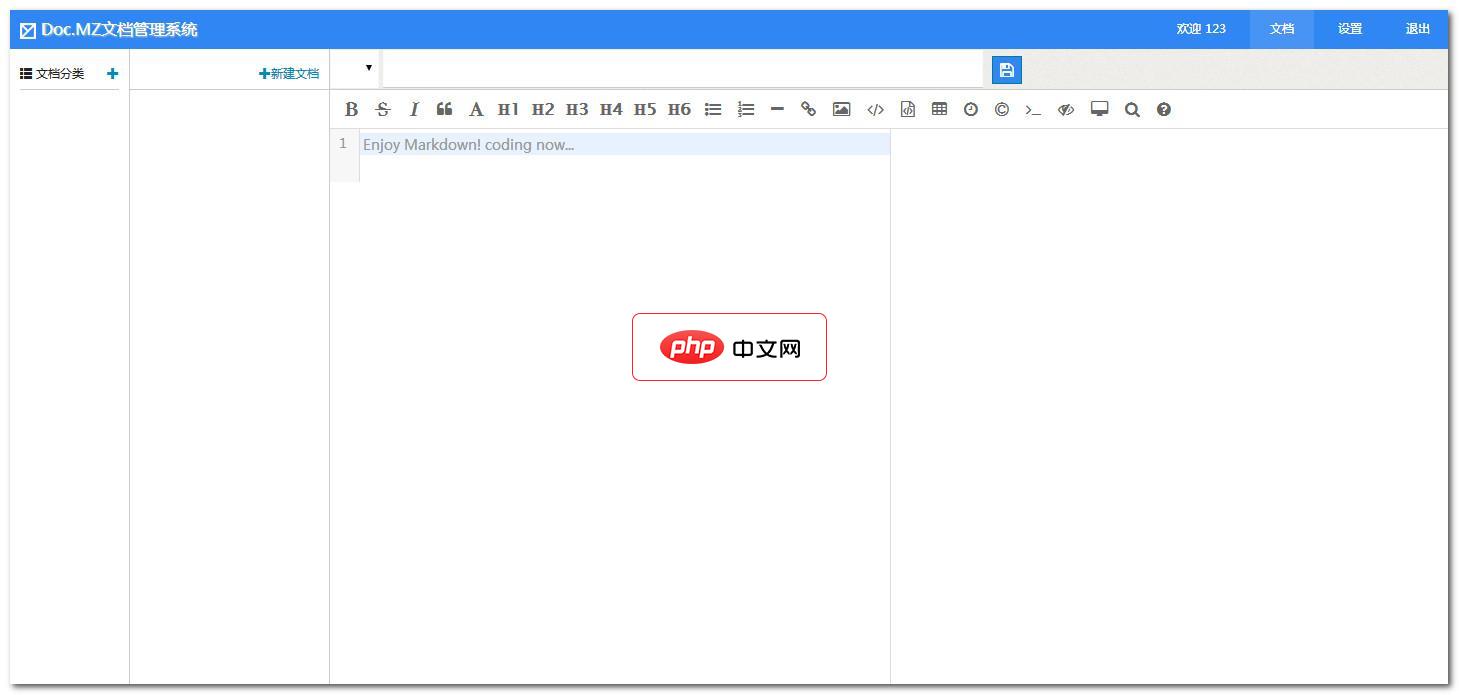Click the uppercase letter A icon
This screenshot has width=1459, height=695.
click(x=476, y=110)
